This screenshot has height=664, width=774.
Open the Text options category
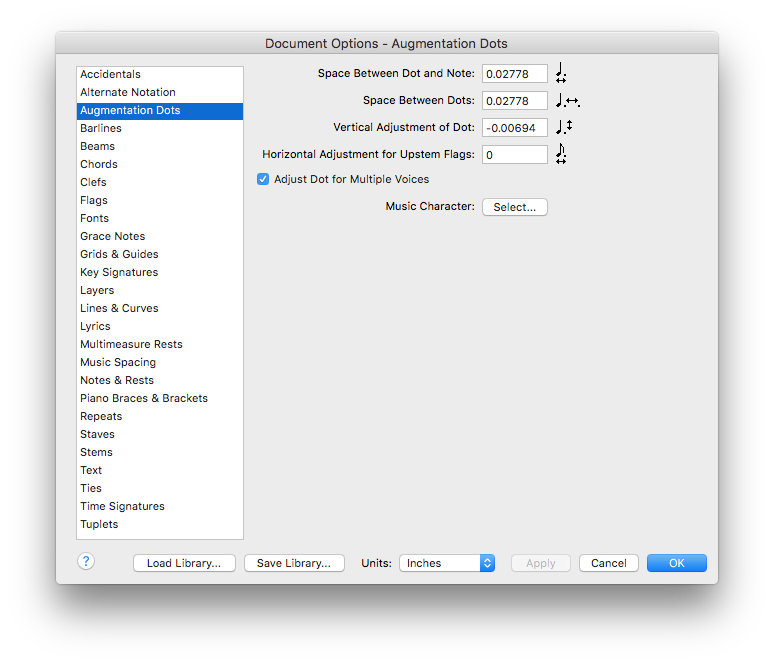pyautogui.click(x=160, y=470)
